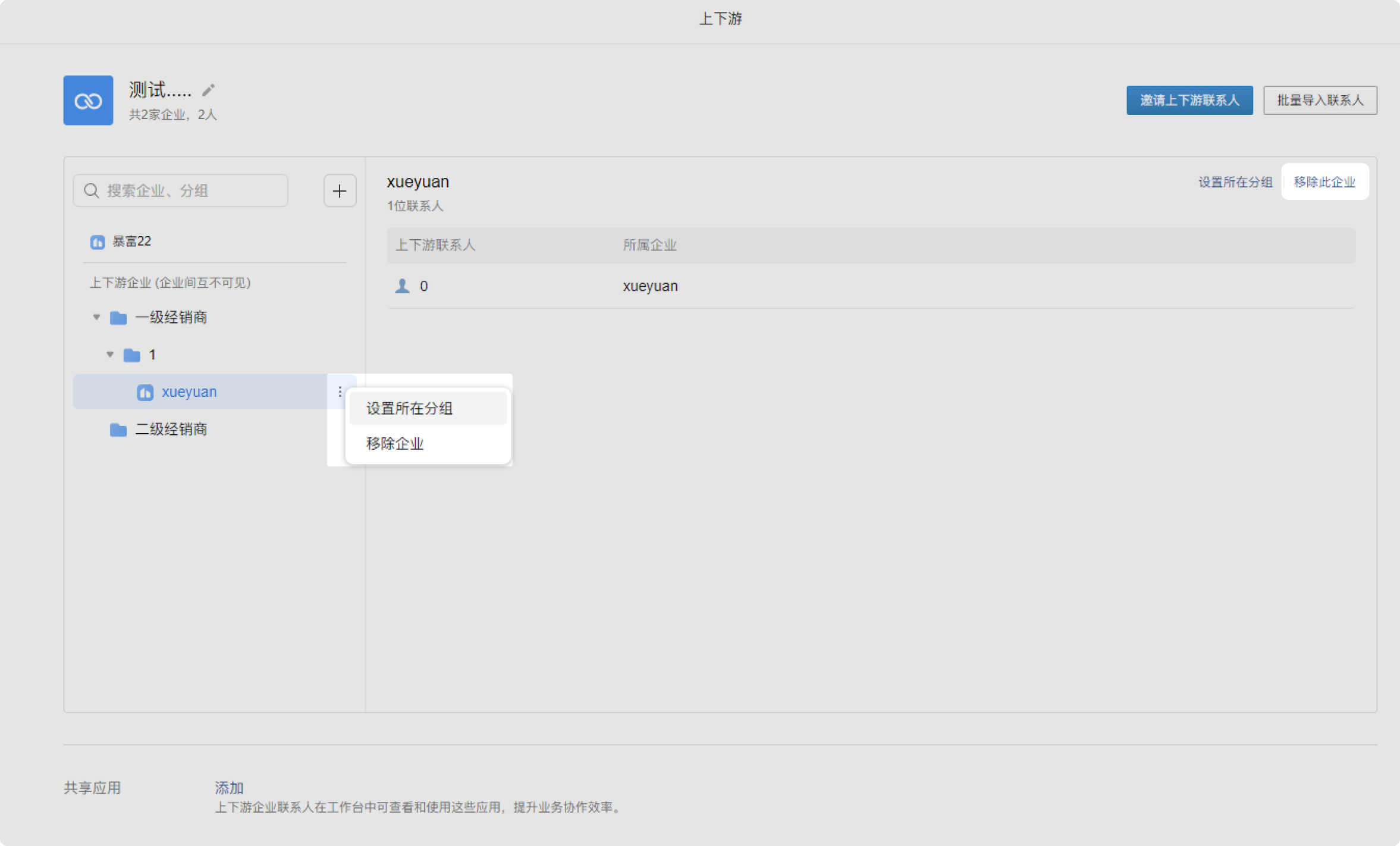Click the 批量导入联系人 button

[1320, 100]
